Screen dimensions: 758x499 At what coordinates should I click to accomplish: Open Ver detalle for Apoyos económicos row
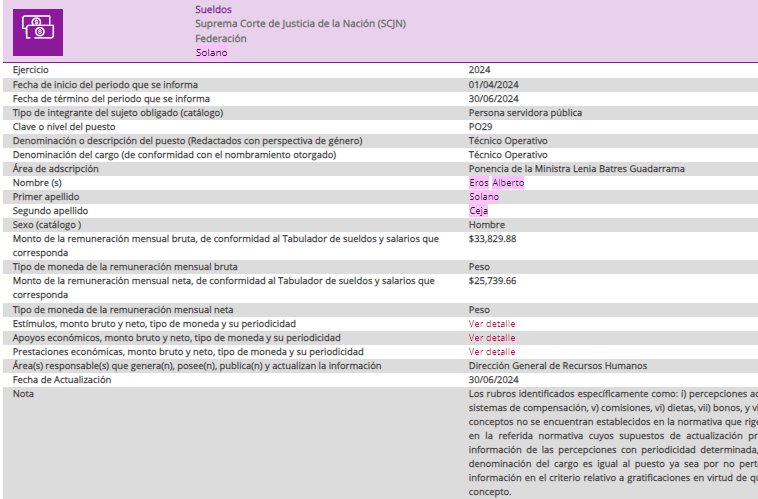coord(492,338)
